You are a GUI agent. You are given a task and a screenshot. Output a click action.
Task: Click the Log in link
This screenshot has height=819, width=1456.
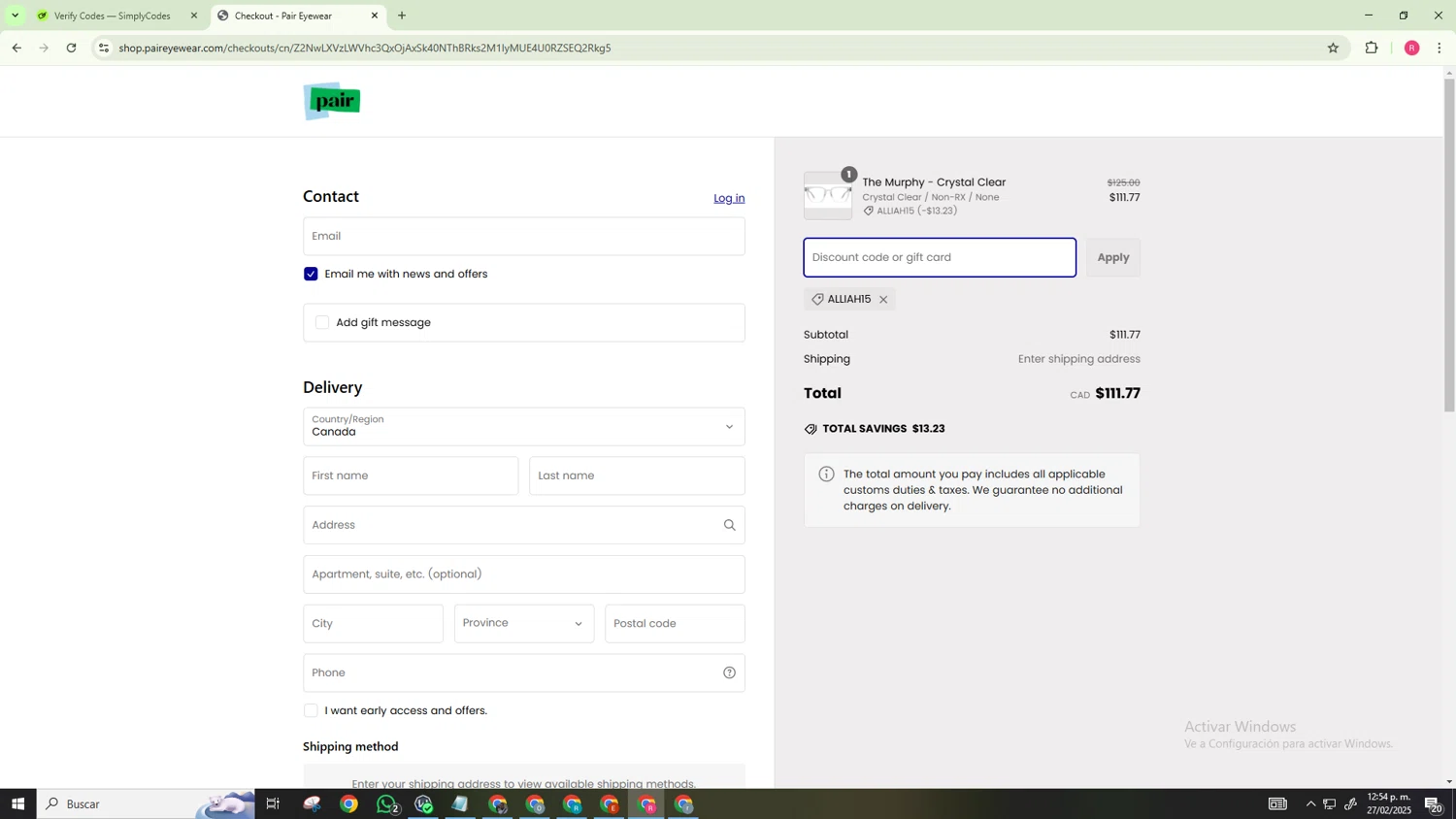click(x=729, y=198)
